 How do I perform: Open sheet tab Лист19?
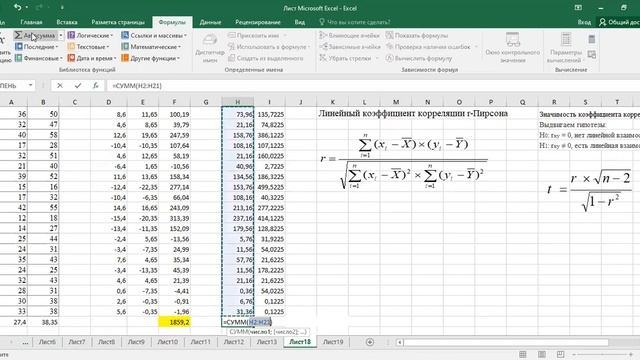click(333, 342)
